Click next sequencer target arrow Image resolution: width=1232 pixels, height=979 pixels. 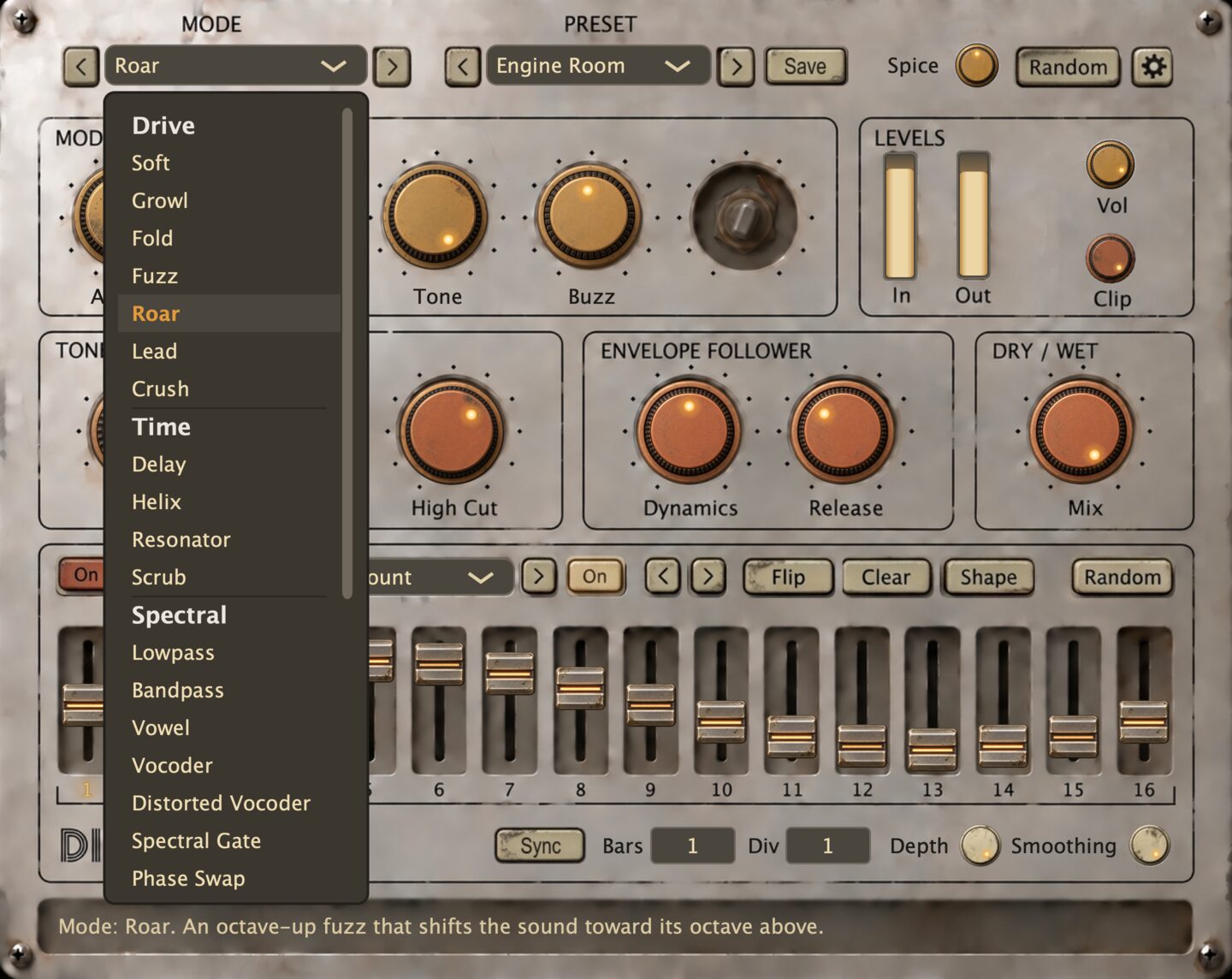pyautogui.click(x=538, y=576)
